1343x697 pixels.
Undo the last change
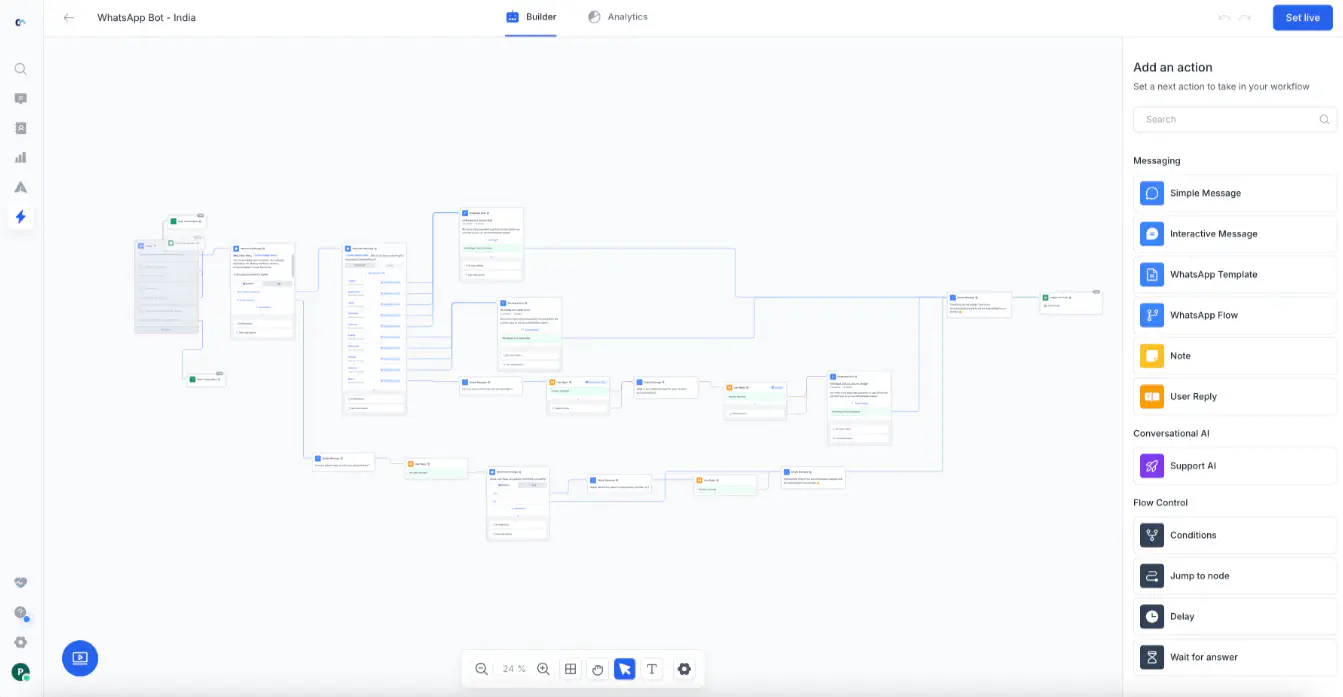click(1225, 17)
